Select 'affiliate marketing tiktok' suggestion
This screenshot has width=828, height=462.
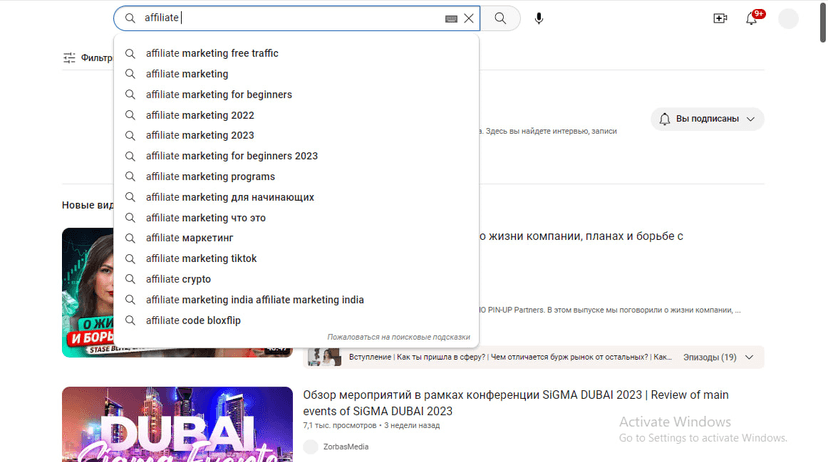[296, 258]
